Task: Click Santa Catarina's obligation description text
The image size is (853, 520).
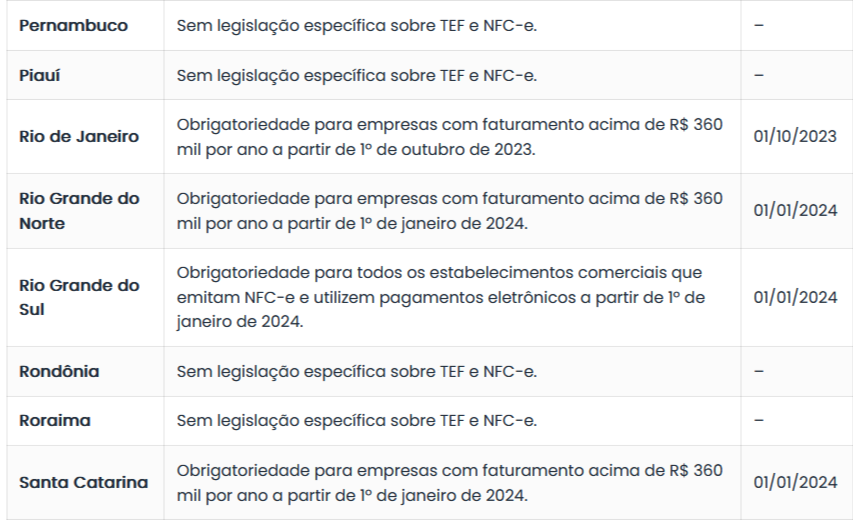Action: click(x=449, y=482)
